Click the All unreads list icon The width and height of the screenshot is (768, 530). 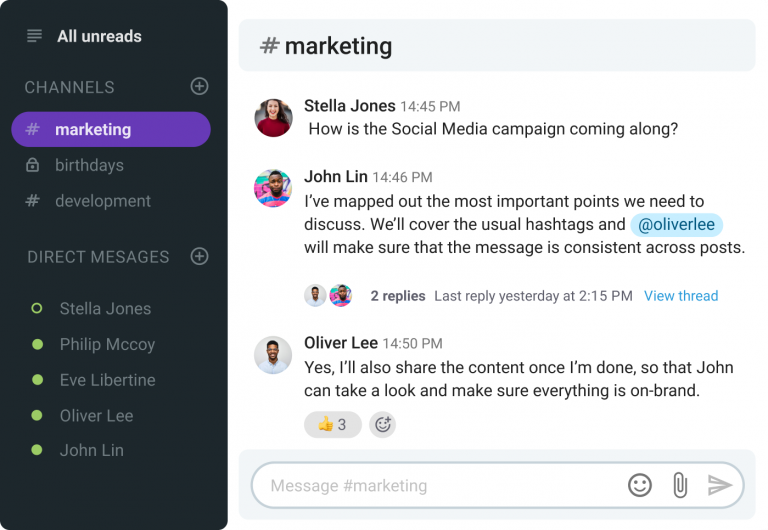(35, 36)
